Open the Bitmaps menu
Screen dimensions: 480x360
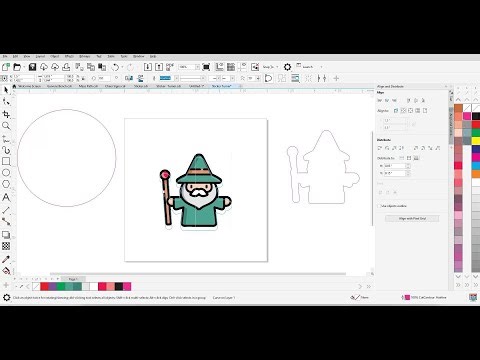point(84,57)
